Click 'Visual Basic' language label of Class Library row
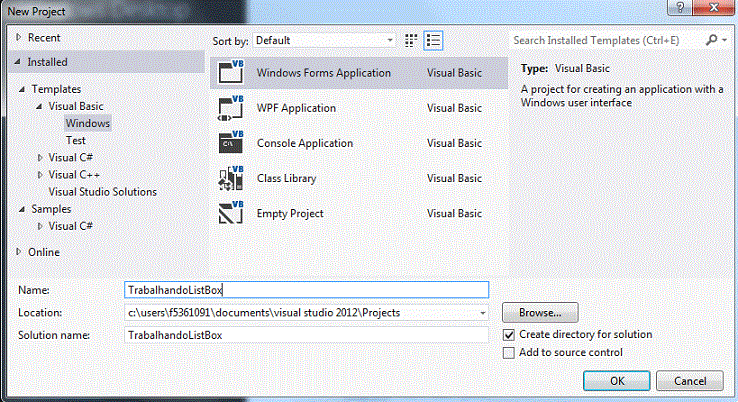 pyautogui.click(x=454, y=178)
